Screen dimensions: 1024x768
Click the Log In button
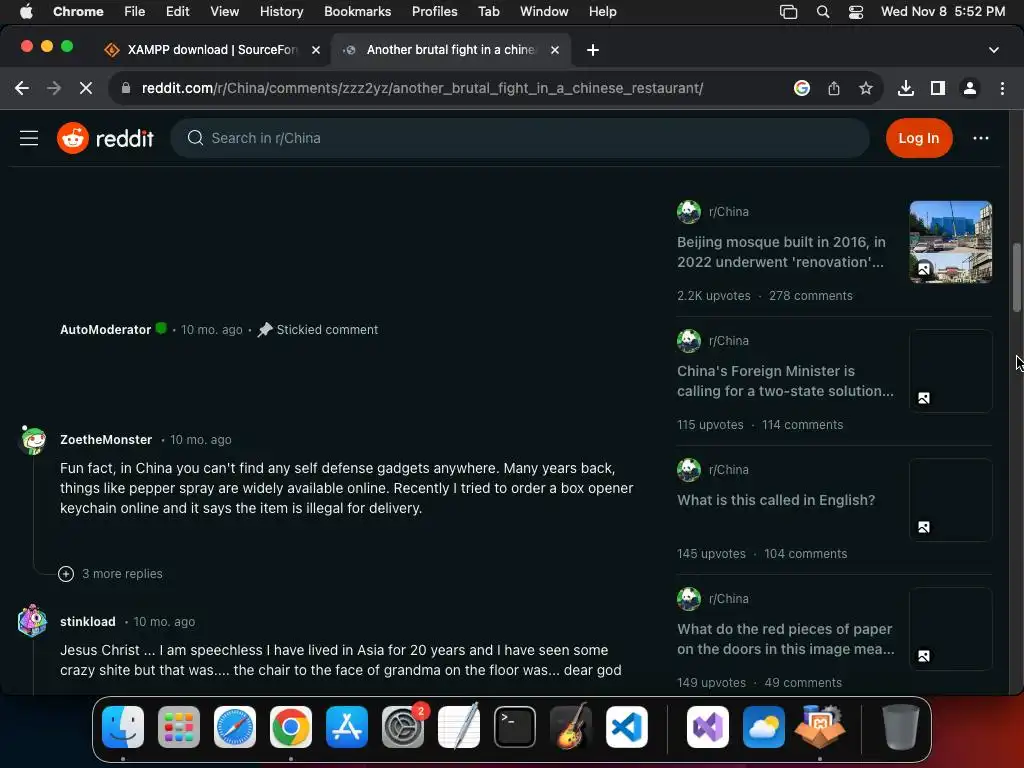click(x=918, y=138)
